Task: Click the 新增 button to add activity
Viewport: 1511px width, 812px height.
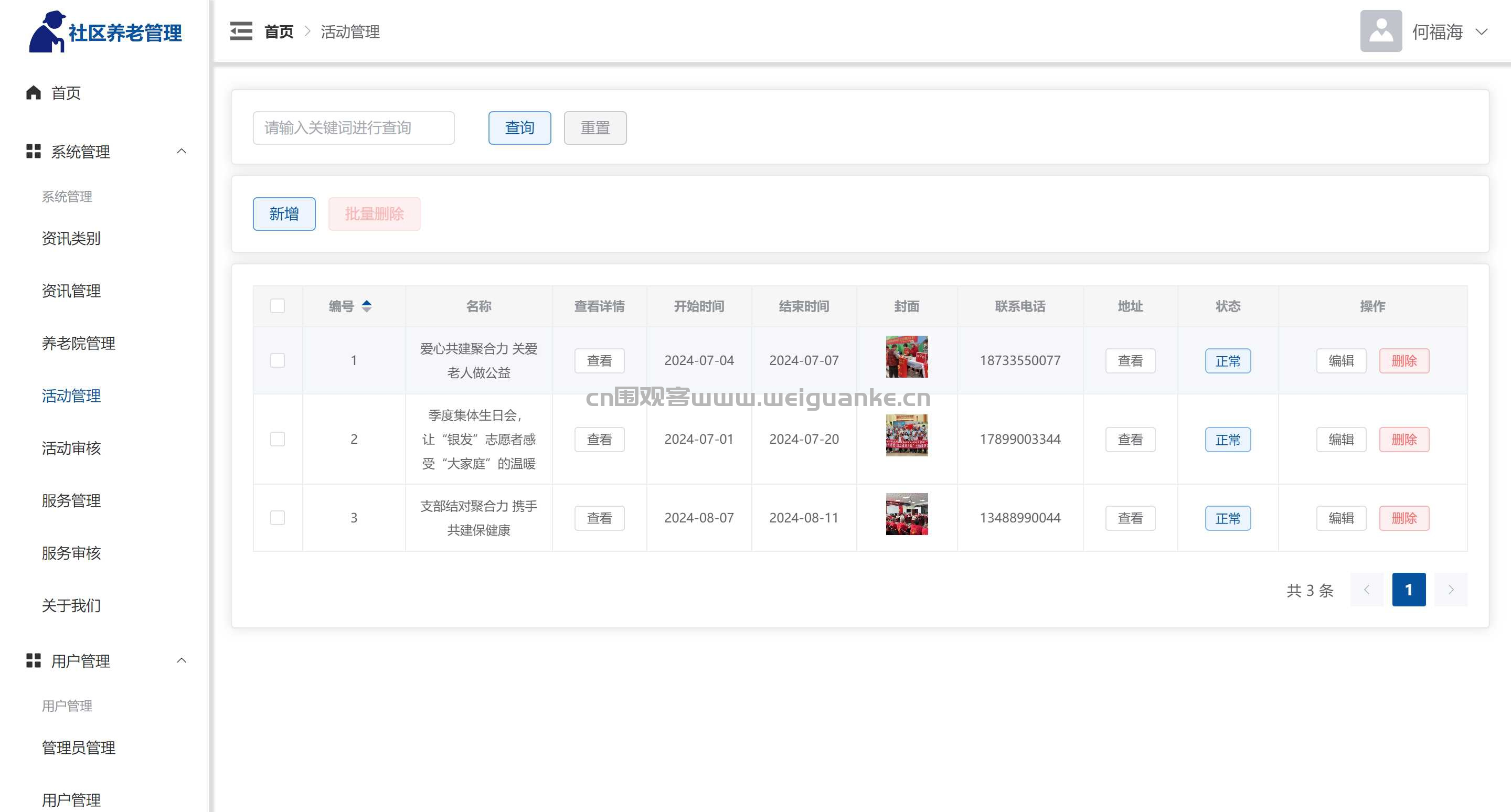Action: click(284, 213)
